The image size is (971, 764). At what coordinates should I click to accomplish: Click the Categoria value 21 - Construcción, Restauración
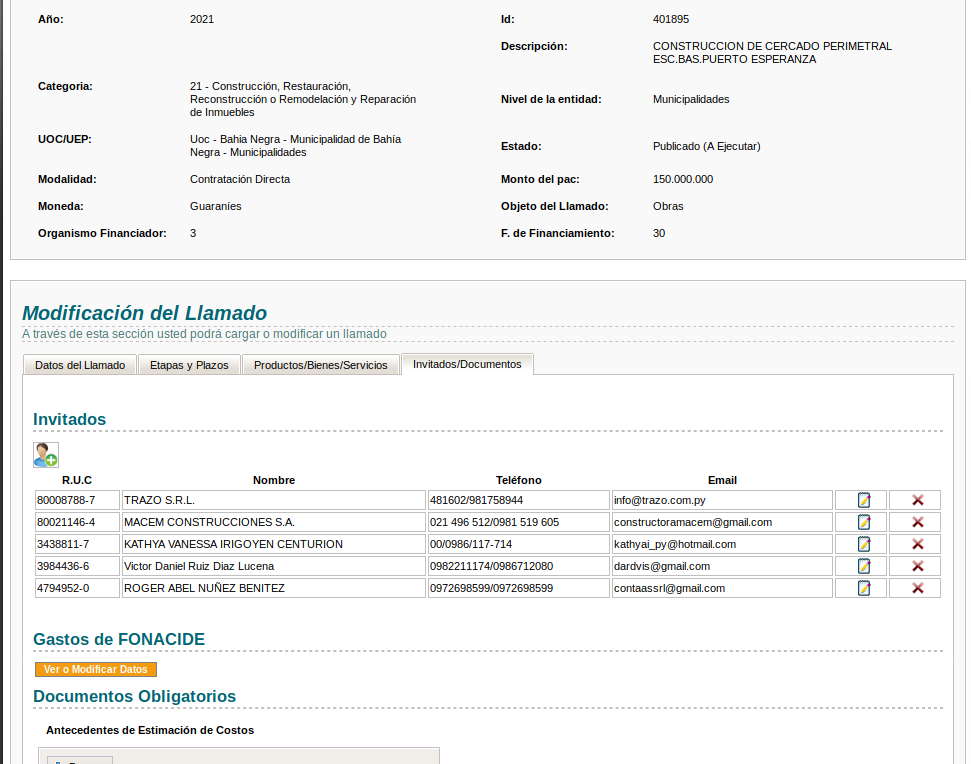(270, 86)
